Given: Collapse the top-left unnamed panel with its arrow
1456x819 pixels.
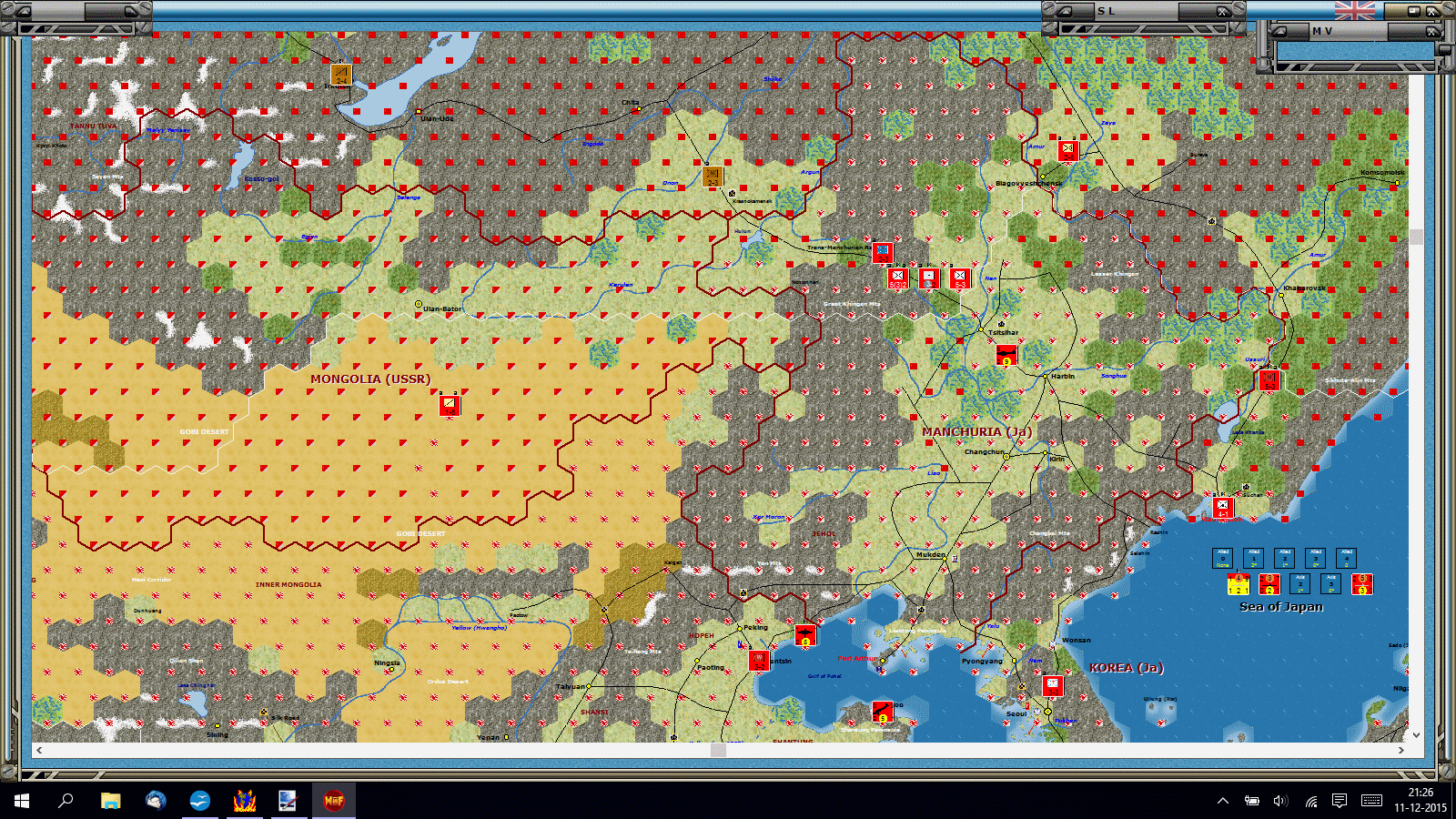Looking at the screenshot, I should (23, 11).
